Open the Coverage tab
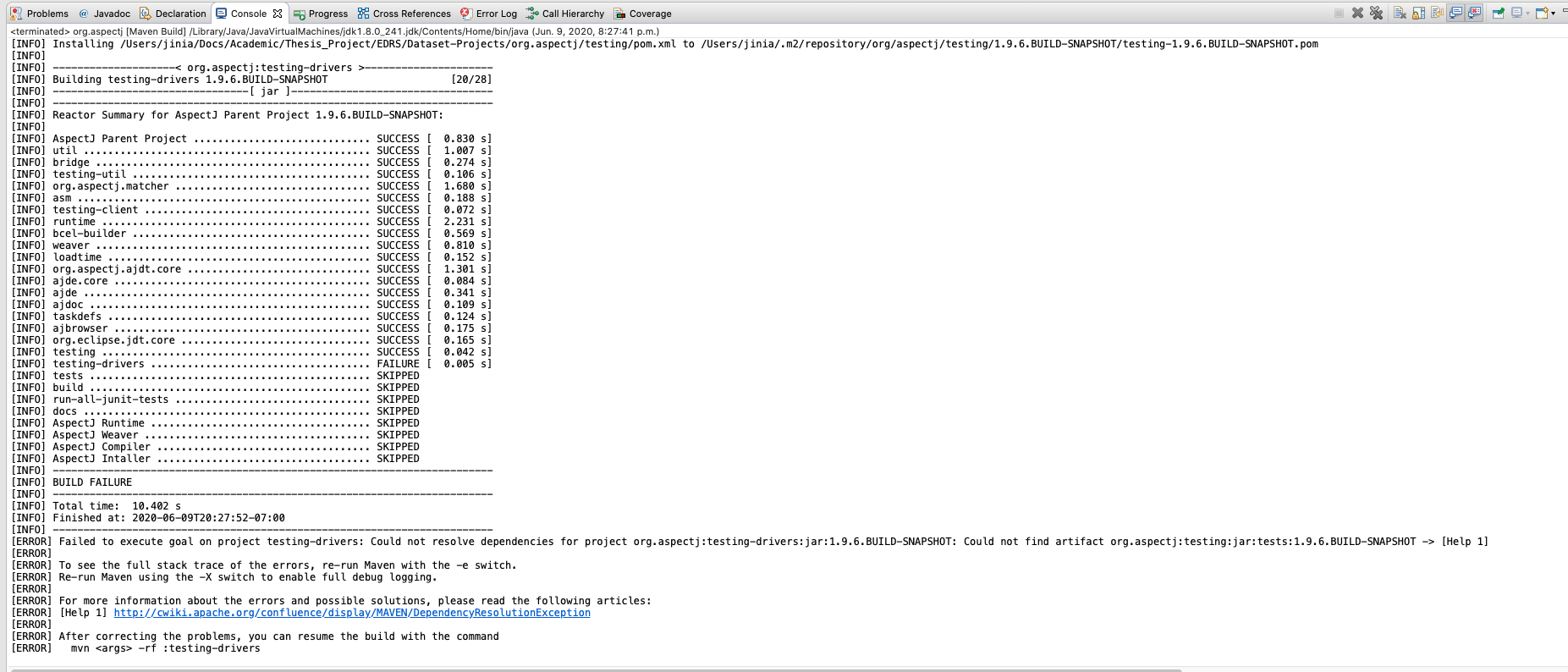 tap(642, 14)
